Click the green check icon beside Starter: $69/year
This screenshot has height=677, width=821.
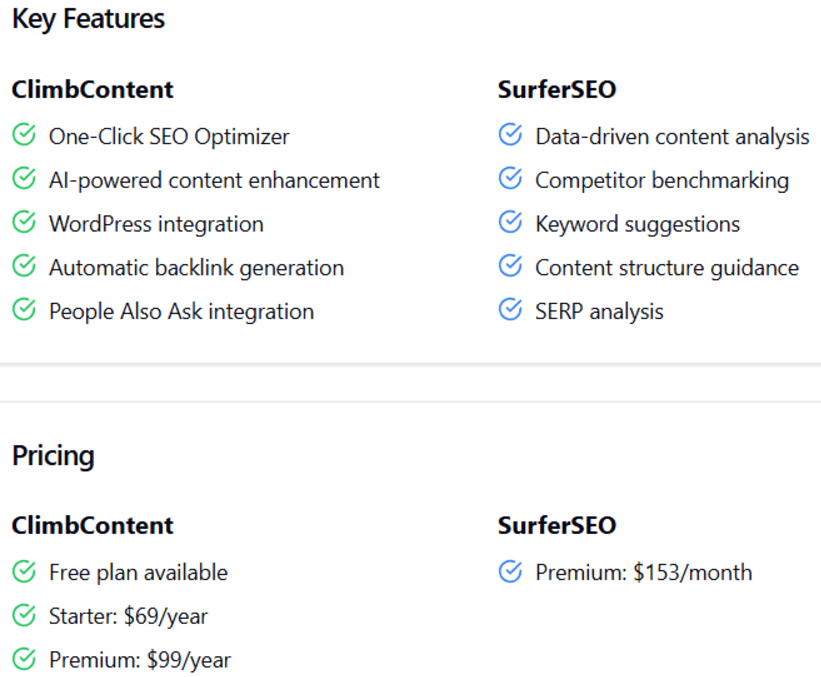click(x=24, y=616)
